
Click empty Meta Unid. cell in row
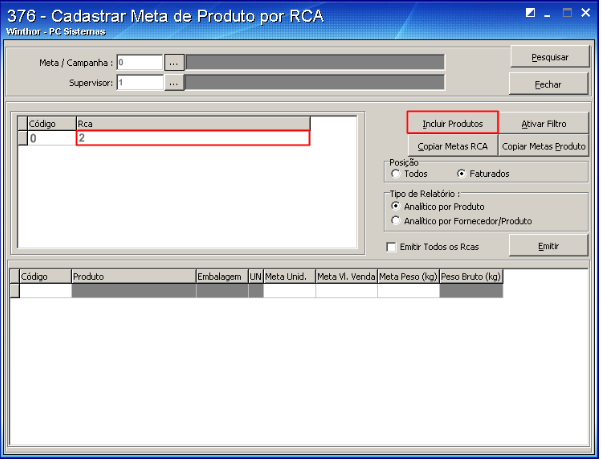(289, 291)
